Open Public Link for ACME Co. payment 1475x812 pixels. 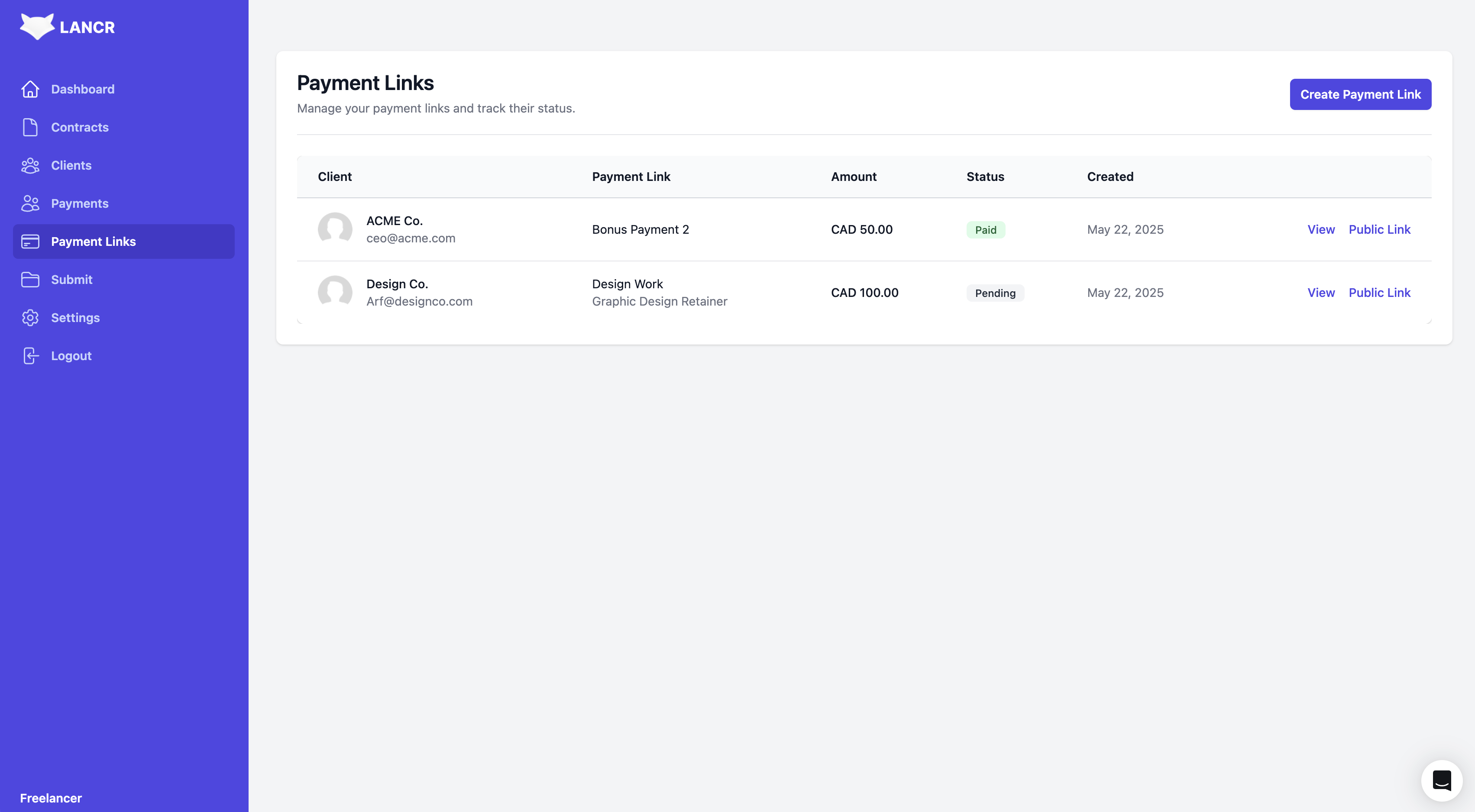point(1380,229)
